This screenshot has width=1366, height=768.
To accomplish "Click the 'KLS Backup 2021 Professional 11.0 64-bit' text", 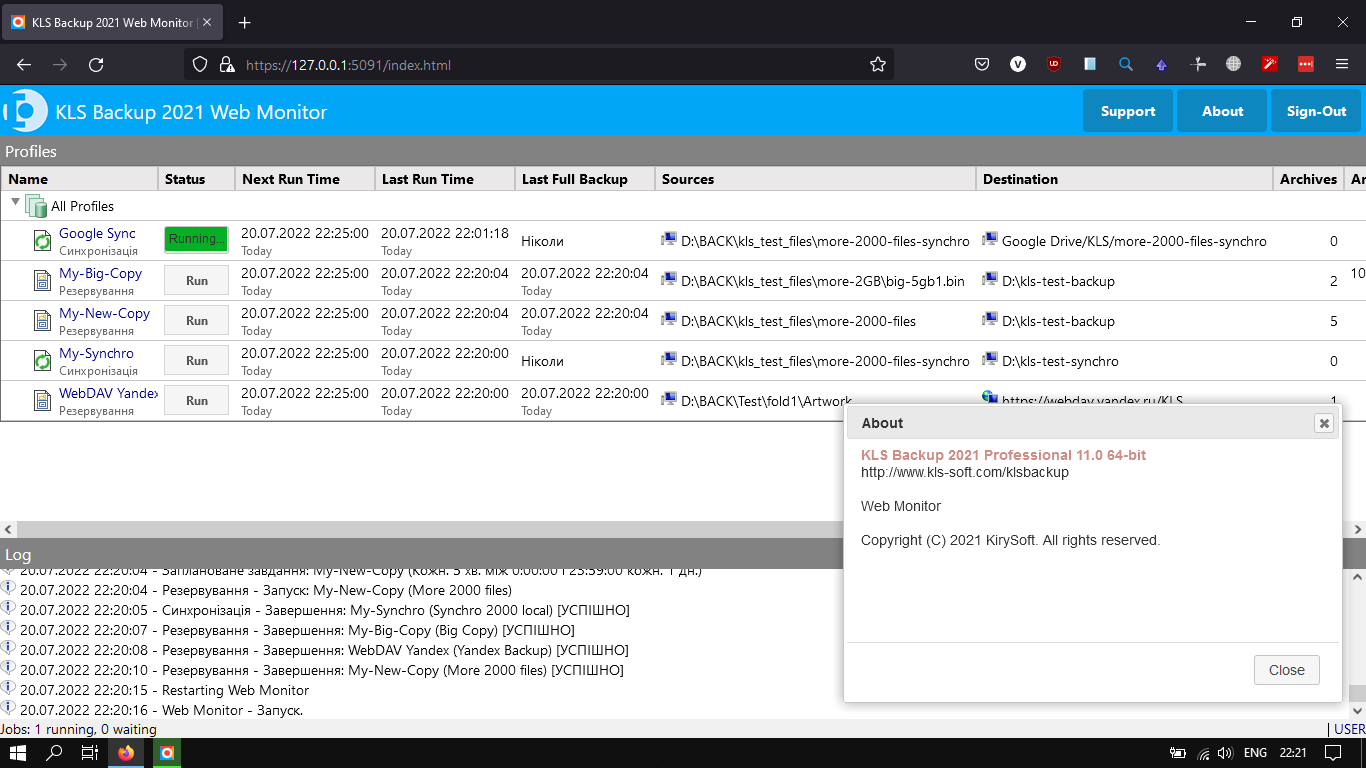I will pyautogui.click(x=1003, y=455).
